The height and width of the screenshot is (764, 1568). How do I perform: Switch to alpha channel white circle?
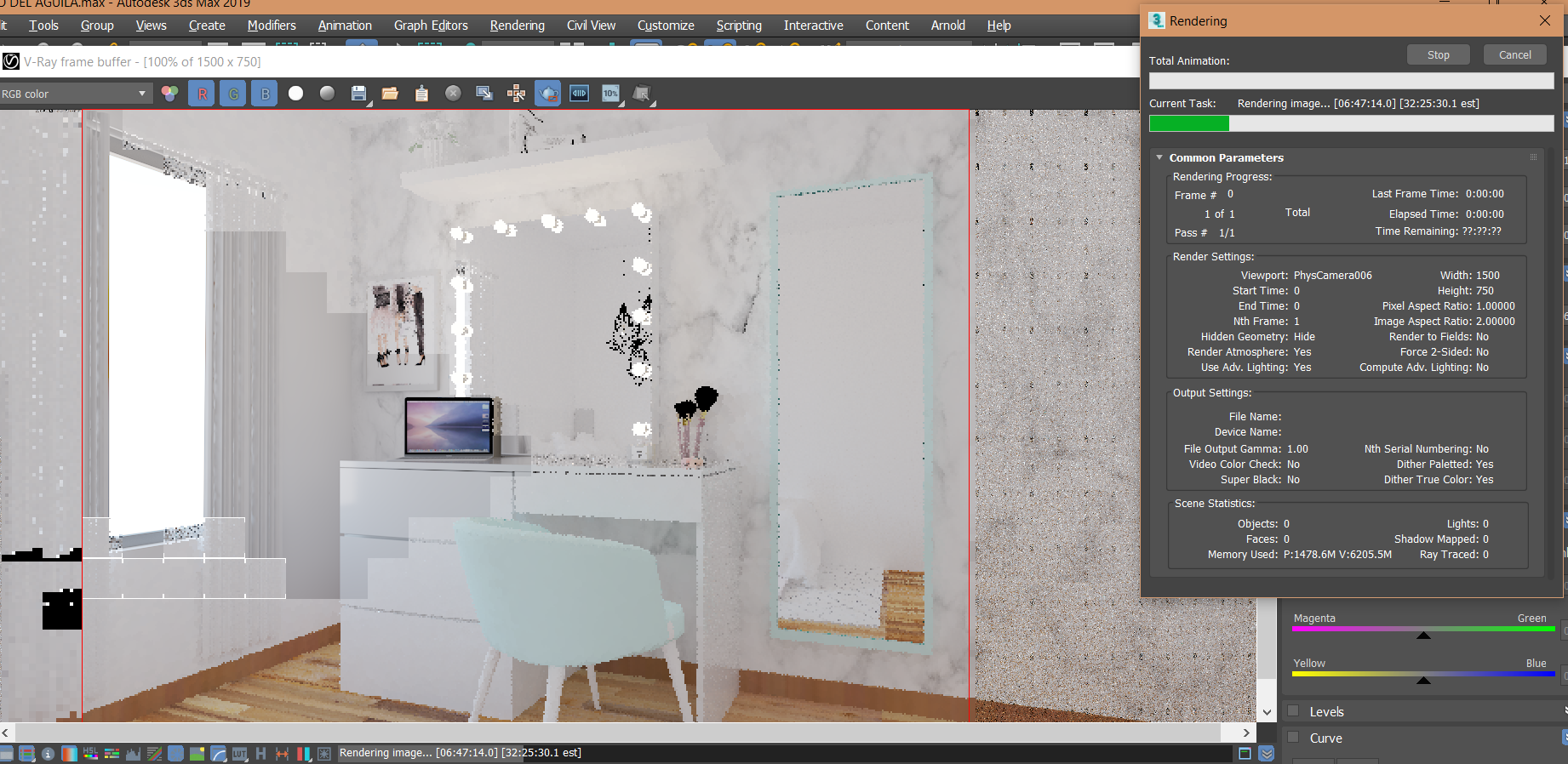point(295,94)
